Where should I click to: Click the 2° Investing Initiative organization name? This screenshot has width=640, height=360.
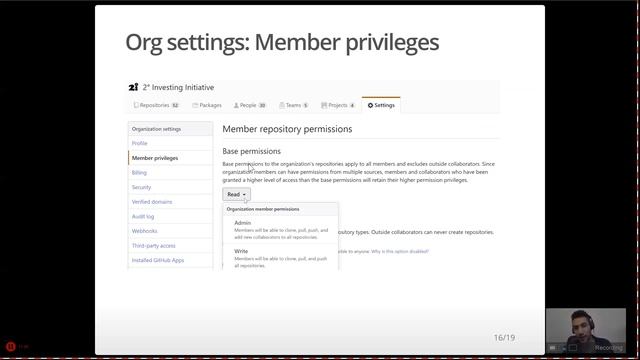(x=178, y=87)
